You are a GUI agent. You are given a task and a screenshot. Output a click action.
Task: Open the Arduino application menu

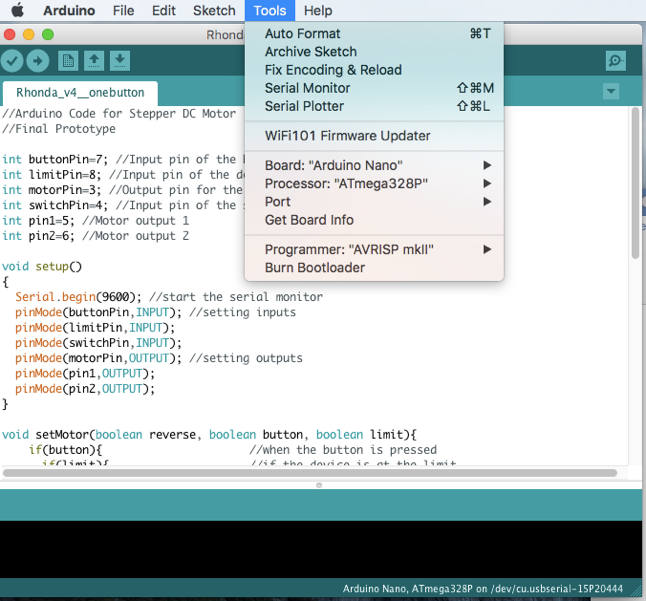tap(69, 10)
